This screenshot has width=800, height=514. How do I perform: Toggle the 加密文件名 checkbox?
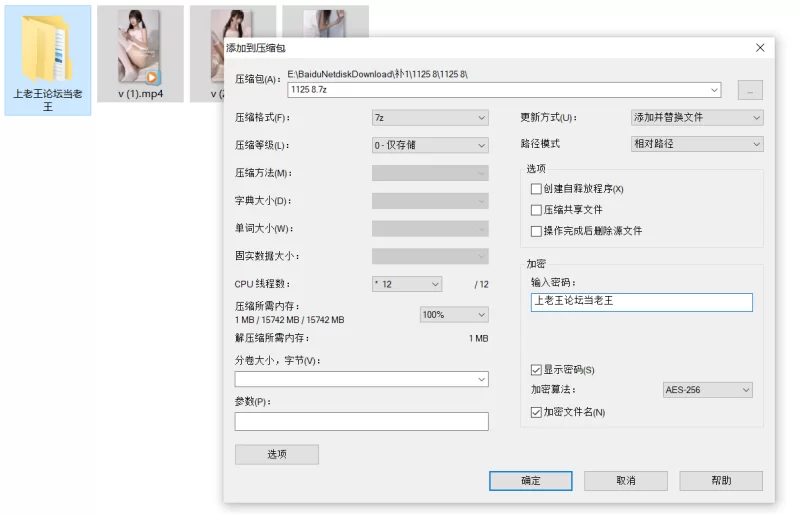(x=536, y=412)
